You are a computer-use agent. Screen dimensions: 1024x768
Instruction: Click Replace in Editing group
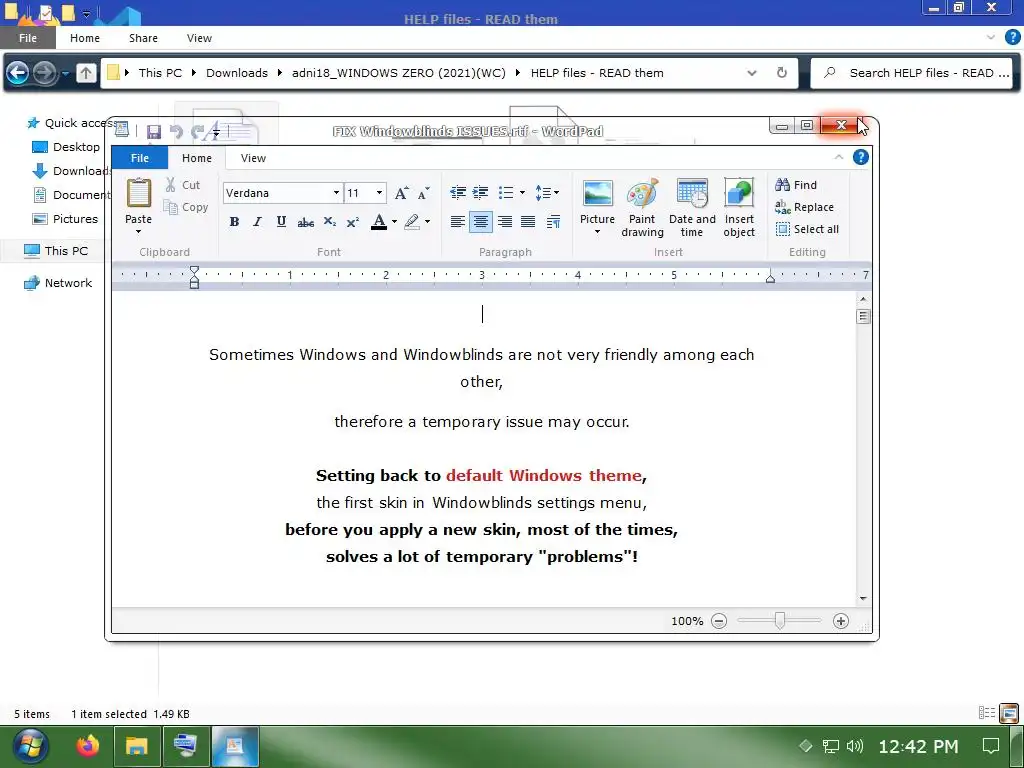(804, 207)
